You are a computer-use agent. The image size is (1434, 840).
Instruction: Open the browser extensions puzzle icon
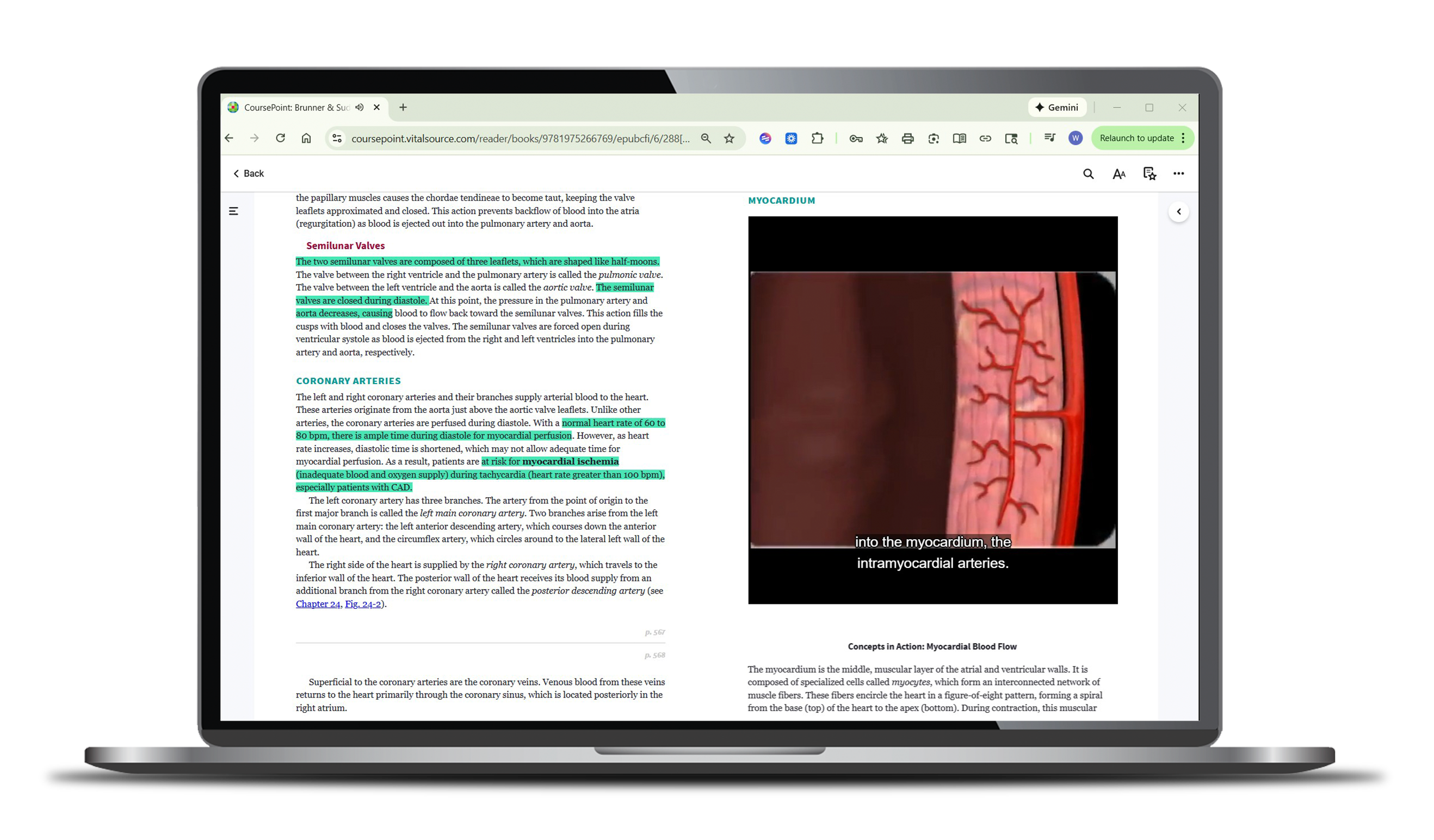[817, 138]
